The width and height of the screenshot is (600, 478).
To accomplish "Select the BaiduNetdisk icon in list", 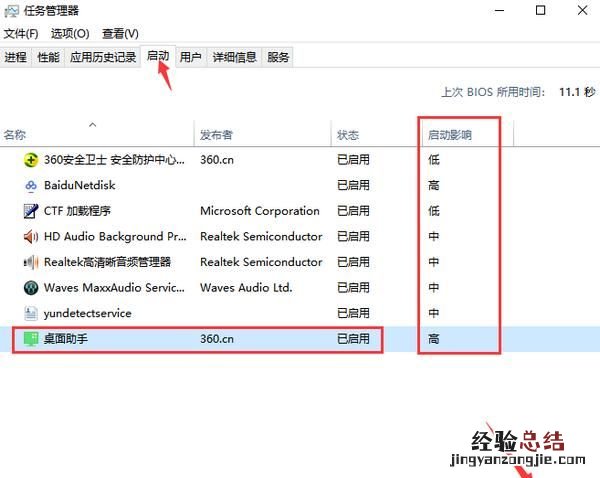I will click(29, 185).
